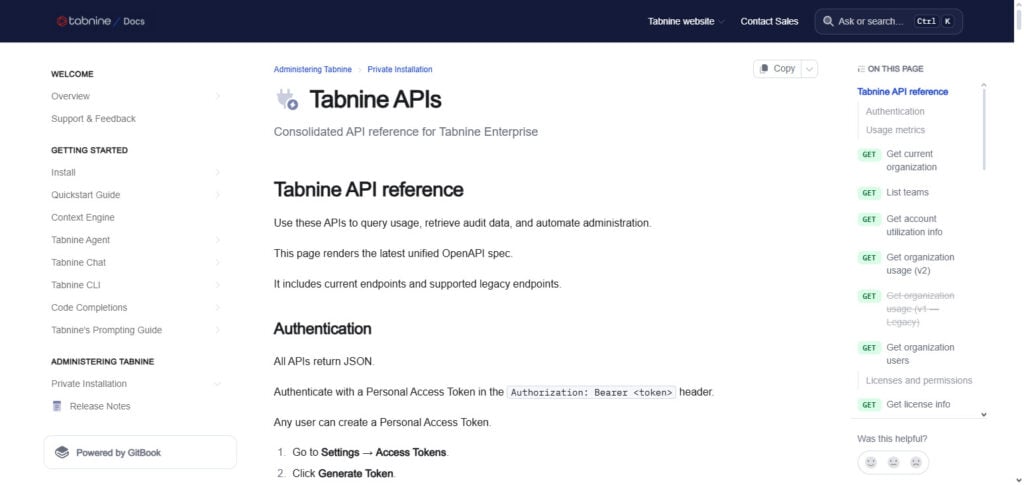1024x485 pixels.
Task: Click the Authentication heading
Action: pyautogui.click(x=323, y=329)
